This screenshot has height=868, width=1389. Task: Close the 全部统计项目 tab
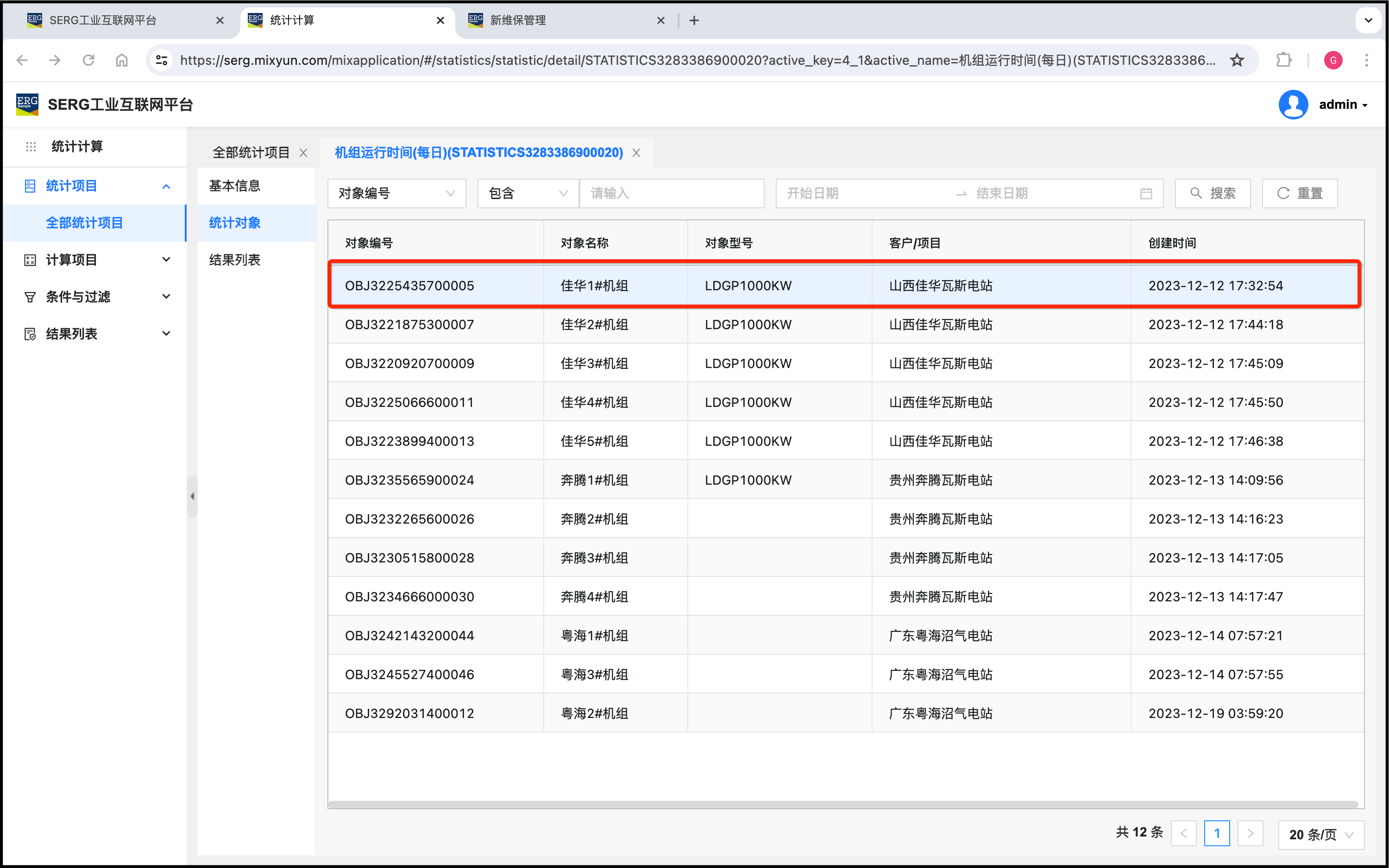[303, 153]
